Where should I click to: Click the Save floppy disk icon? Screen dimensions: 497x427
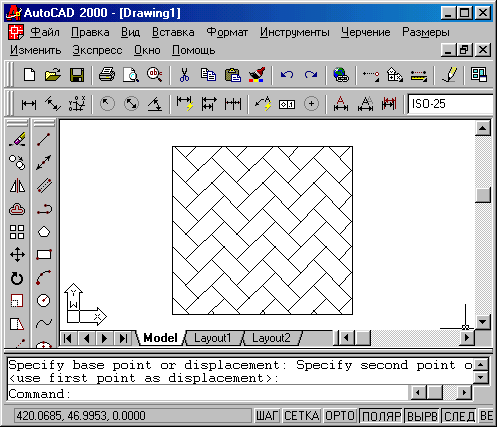[x=77, y=75]
